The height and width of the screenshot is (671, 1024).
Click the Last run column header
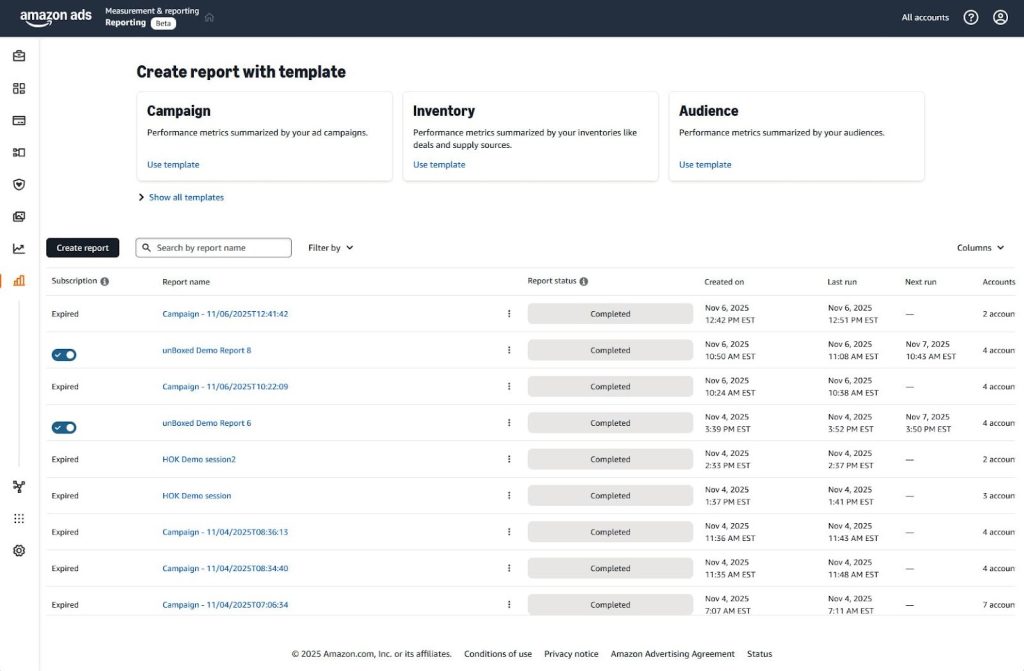coord(842,282)
